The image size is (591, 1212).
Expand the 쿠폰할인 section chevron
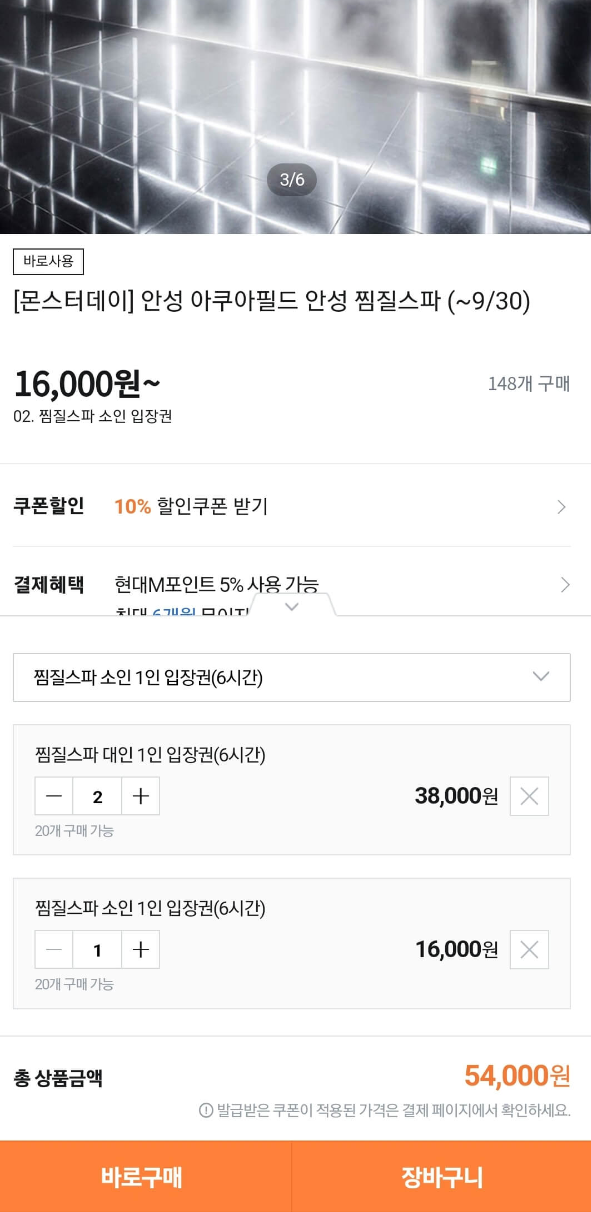pos(563,507)
